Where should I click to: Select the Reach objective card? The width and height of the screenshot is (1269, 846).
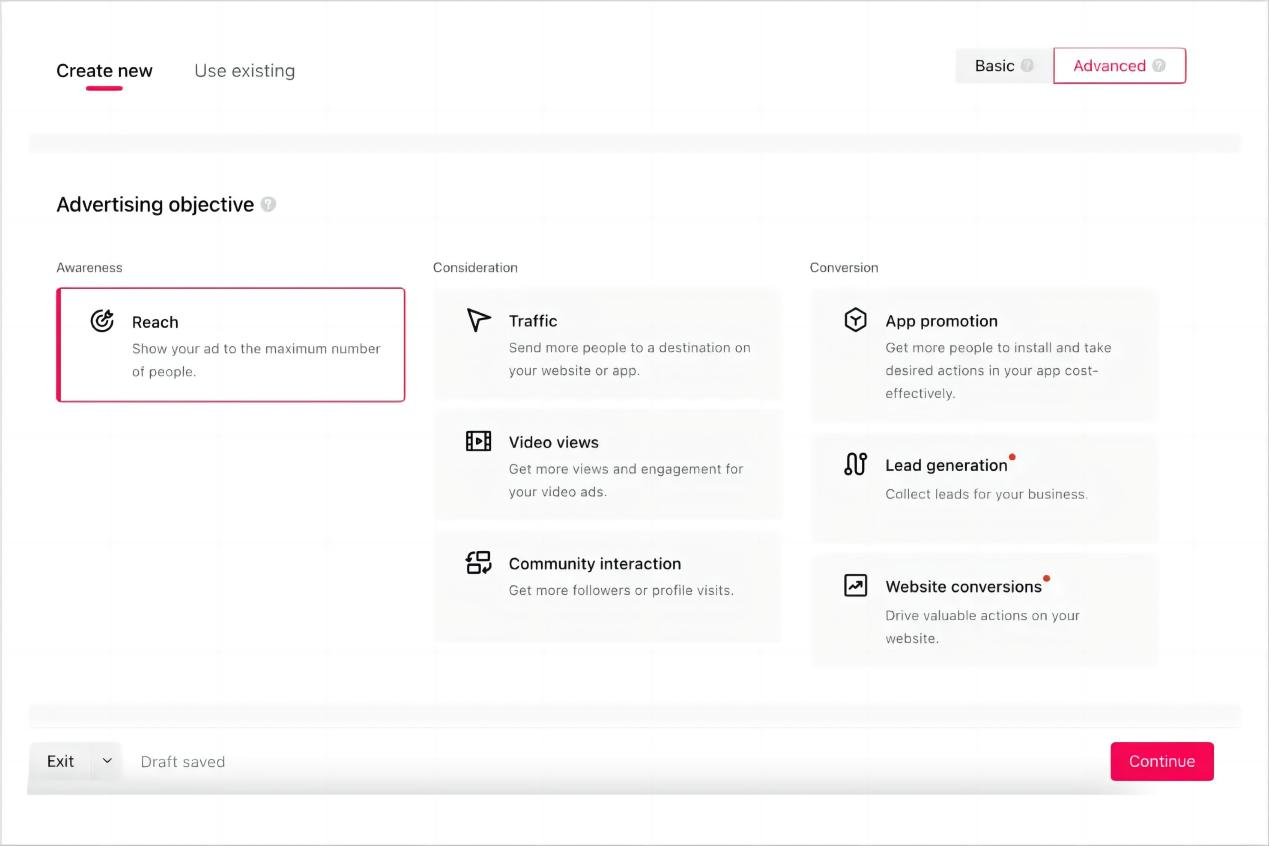click(x=231, y=345)
